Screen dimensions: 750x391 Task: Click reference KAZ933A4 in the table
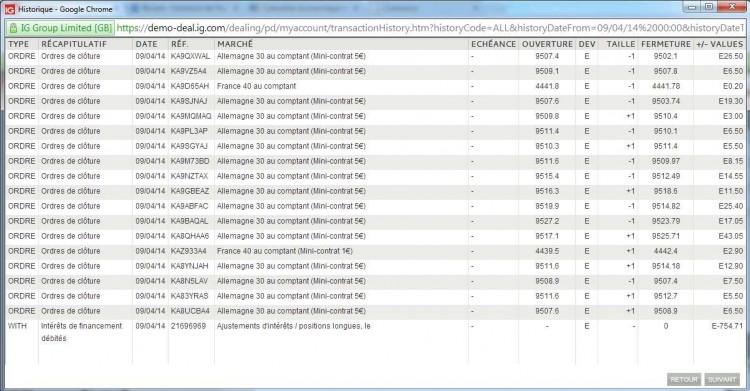point(188,251)
